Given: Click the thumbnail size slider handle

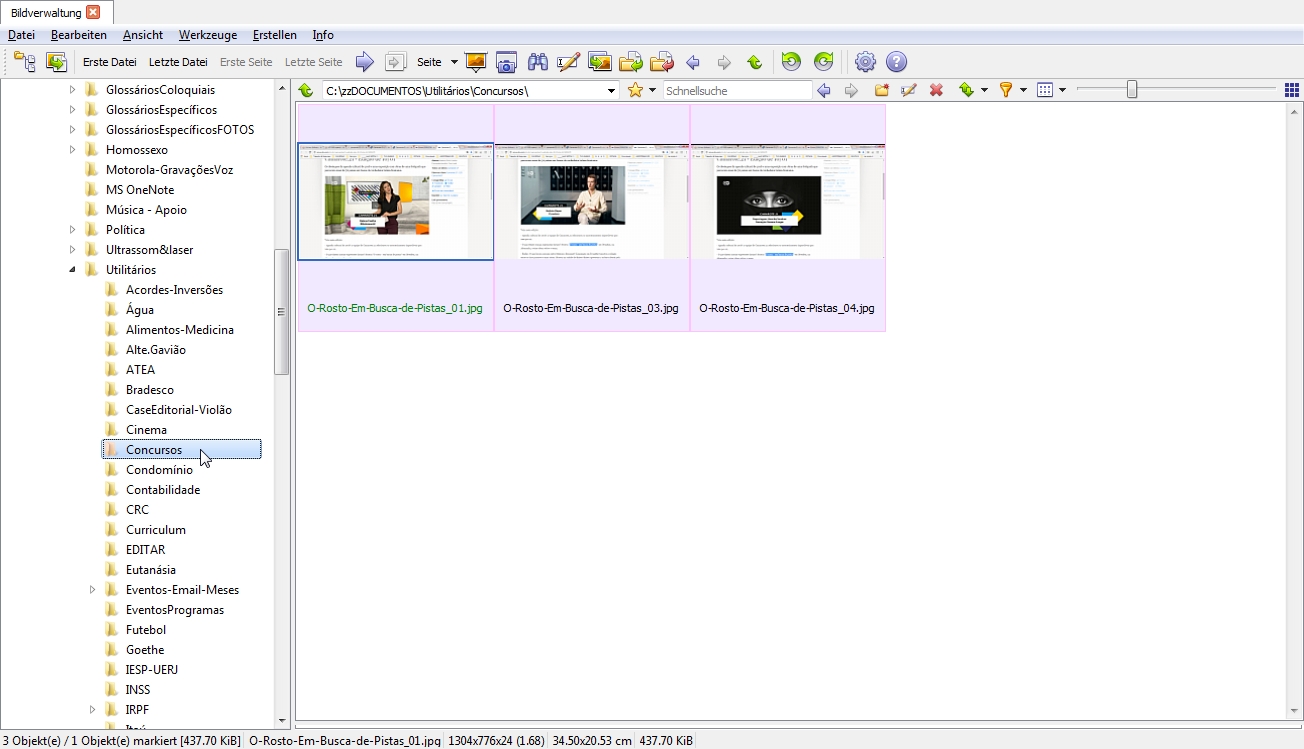Looking at the screenshot, I should click(1132, 90).
